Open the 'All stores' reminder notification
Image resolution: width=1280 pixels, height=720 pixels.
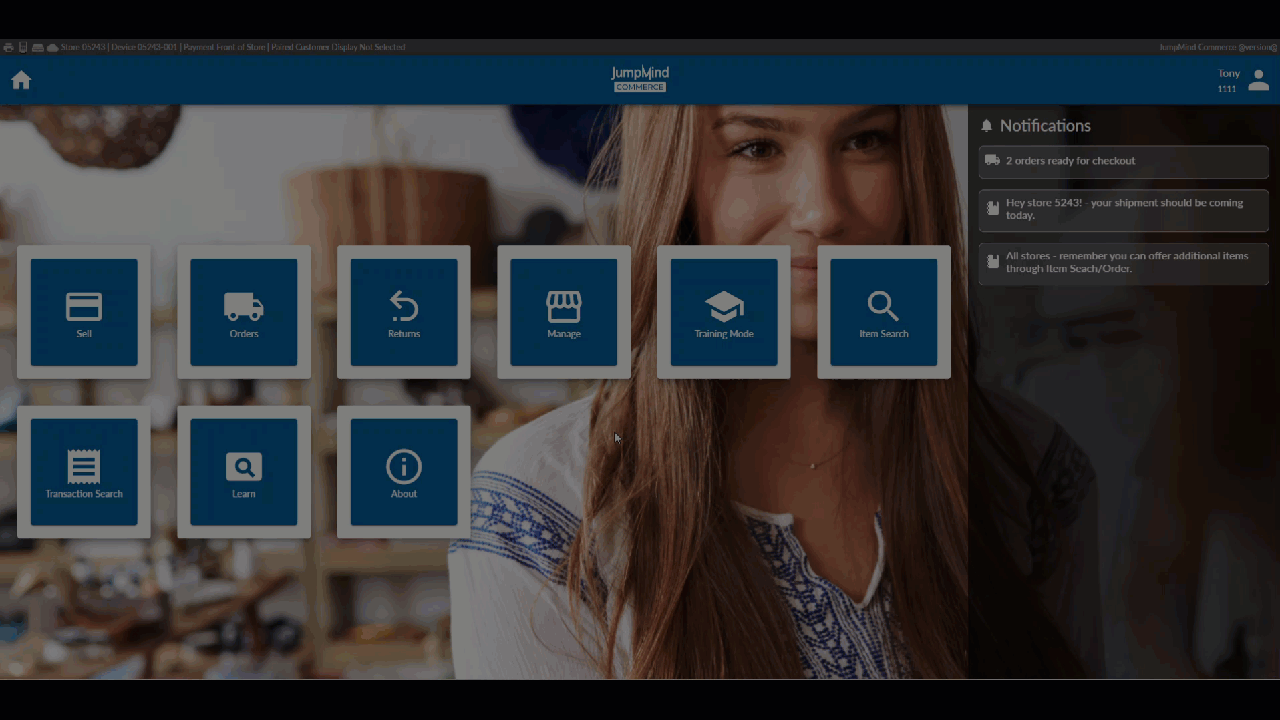click(x=1123, y=262)
